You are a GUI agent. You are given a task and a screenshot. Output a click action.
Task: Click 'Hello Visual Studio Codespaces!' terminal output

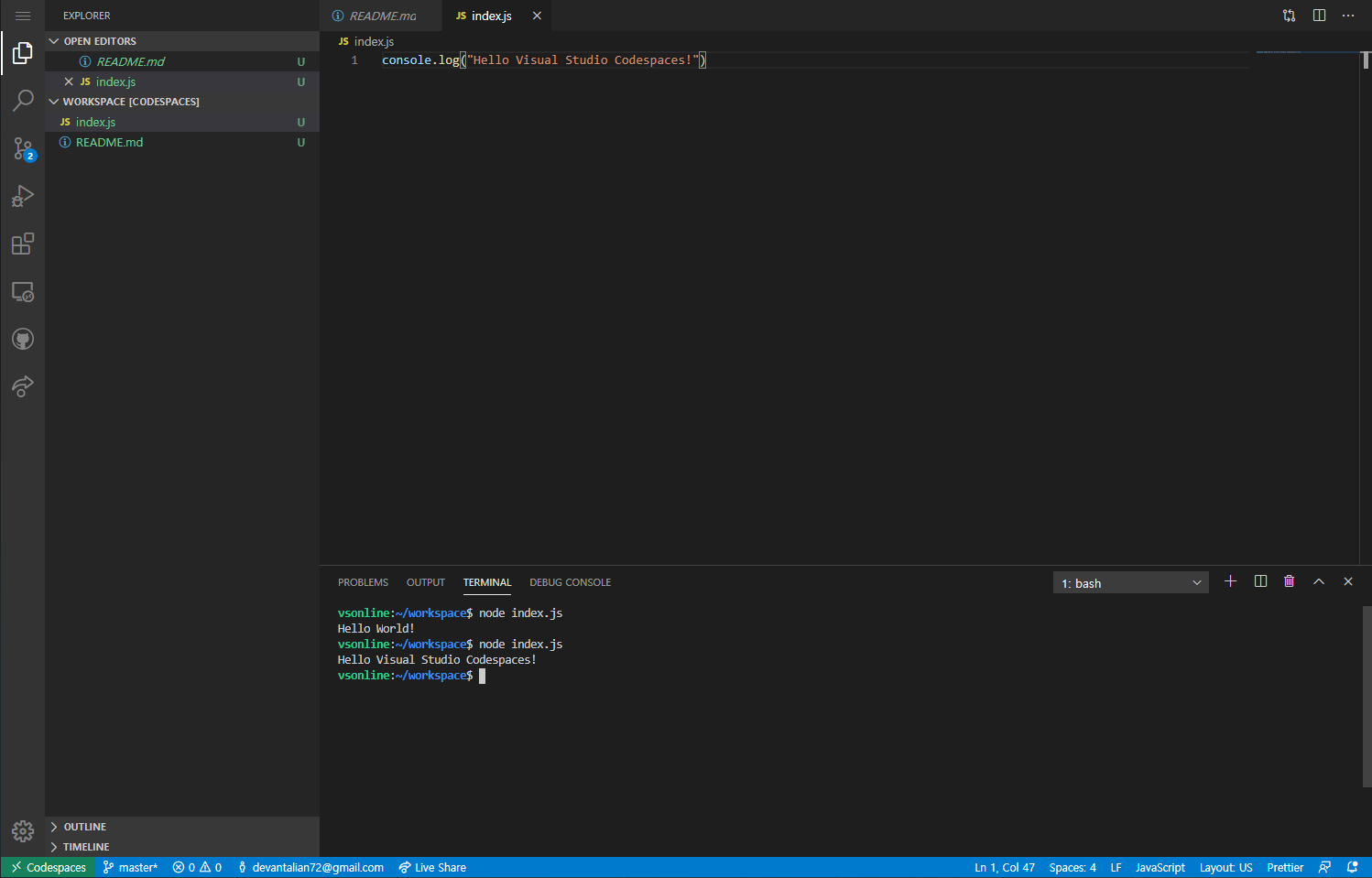437,660
